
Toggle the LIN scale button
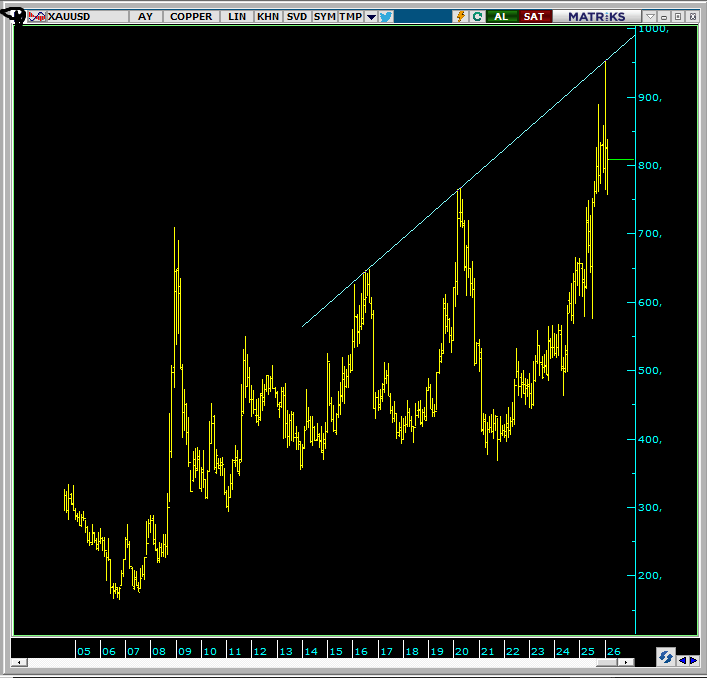[237, 17]
